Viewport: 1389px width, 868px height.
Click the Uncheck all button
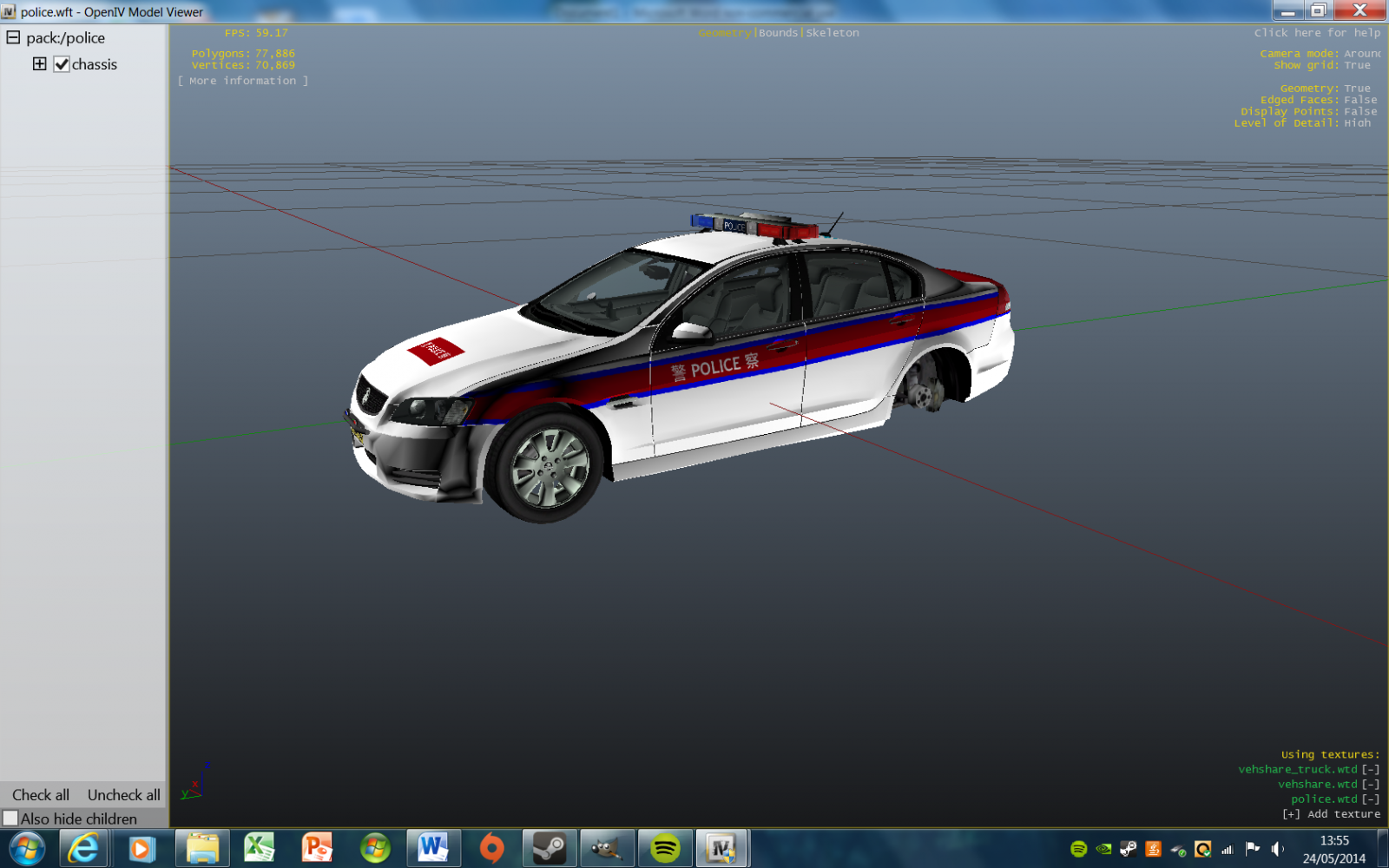pyautogui.click(x=123, y=795)
